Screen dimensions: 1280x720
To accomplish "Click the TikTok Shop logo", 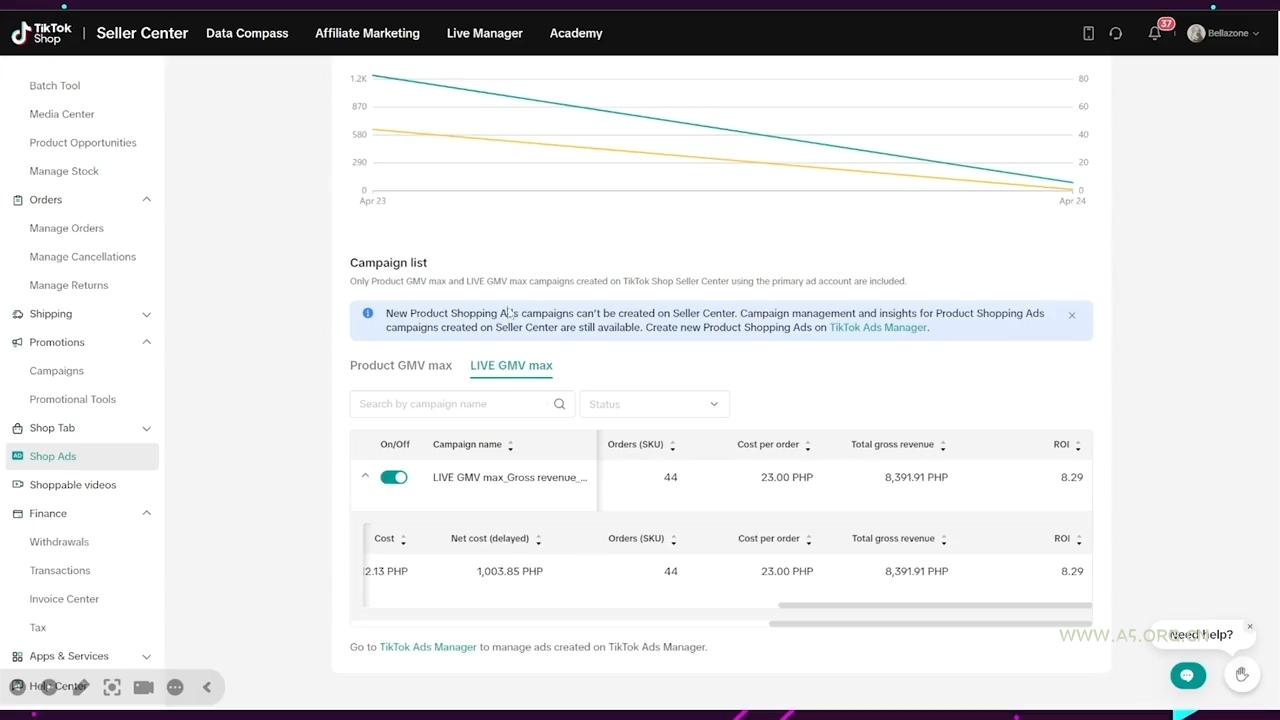I will tap(42, 33).
